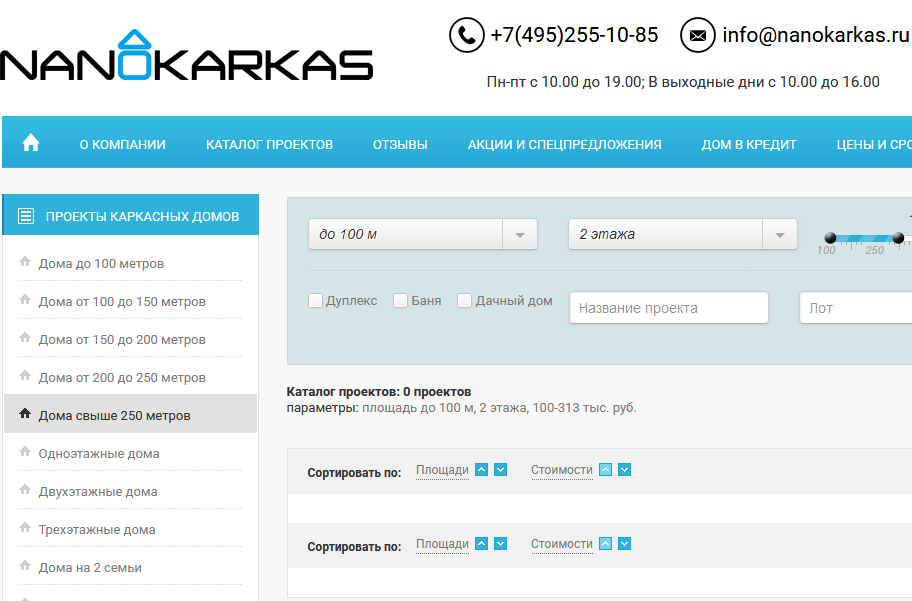Enable the Дуплекс checkbox
This screenshot has width=912, height=601.
point(316,301)
